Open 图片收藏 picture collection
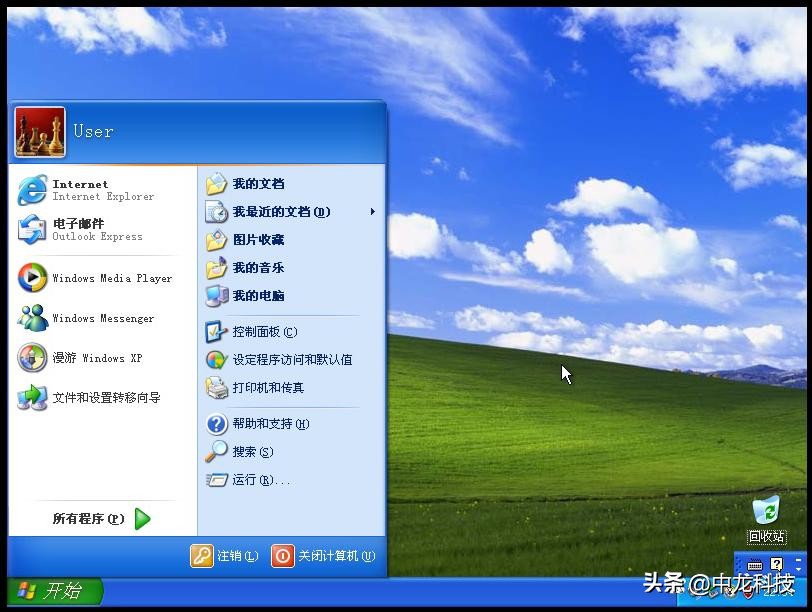 [258, 240]
